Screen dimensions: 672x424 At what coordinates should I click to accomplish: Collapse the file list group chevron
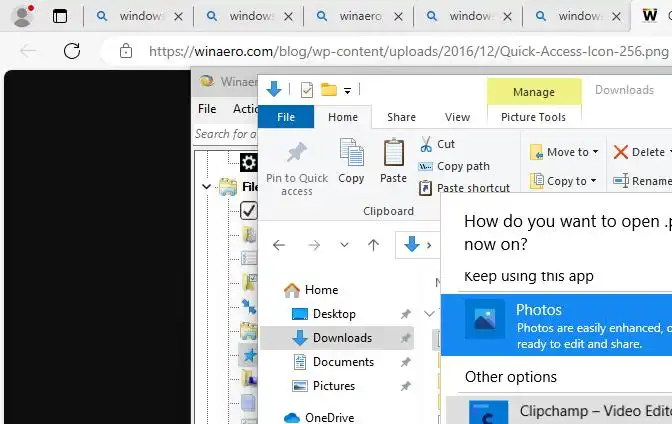click(429, 314)
